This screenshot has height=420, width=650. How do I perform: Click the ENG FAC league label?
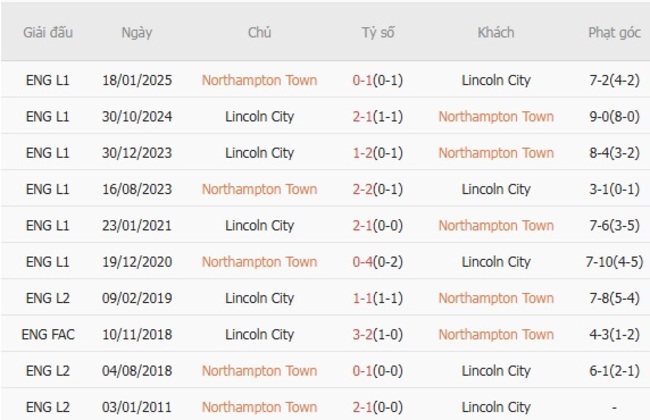(x=47, y=334)
